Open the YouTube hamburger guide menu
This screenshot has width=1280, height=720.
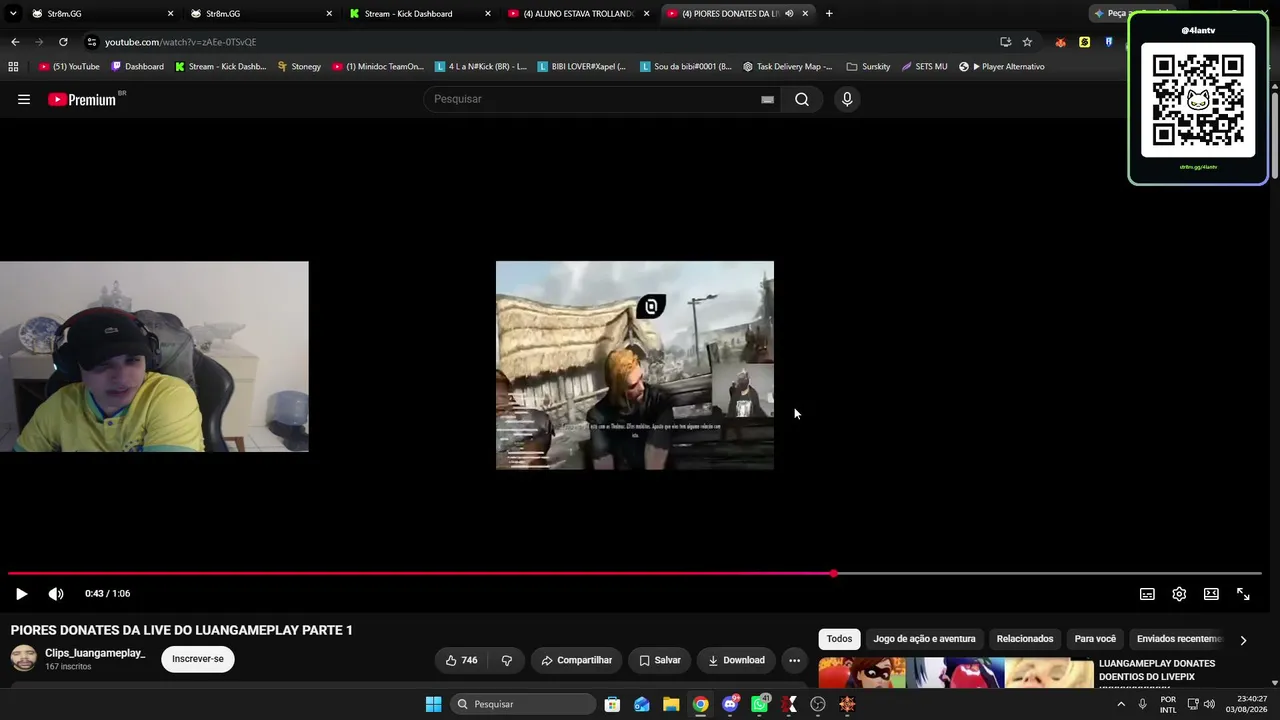24,99
